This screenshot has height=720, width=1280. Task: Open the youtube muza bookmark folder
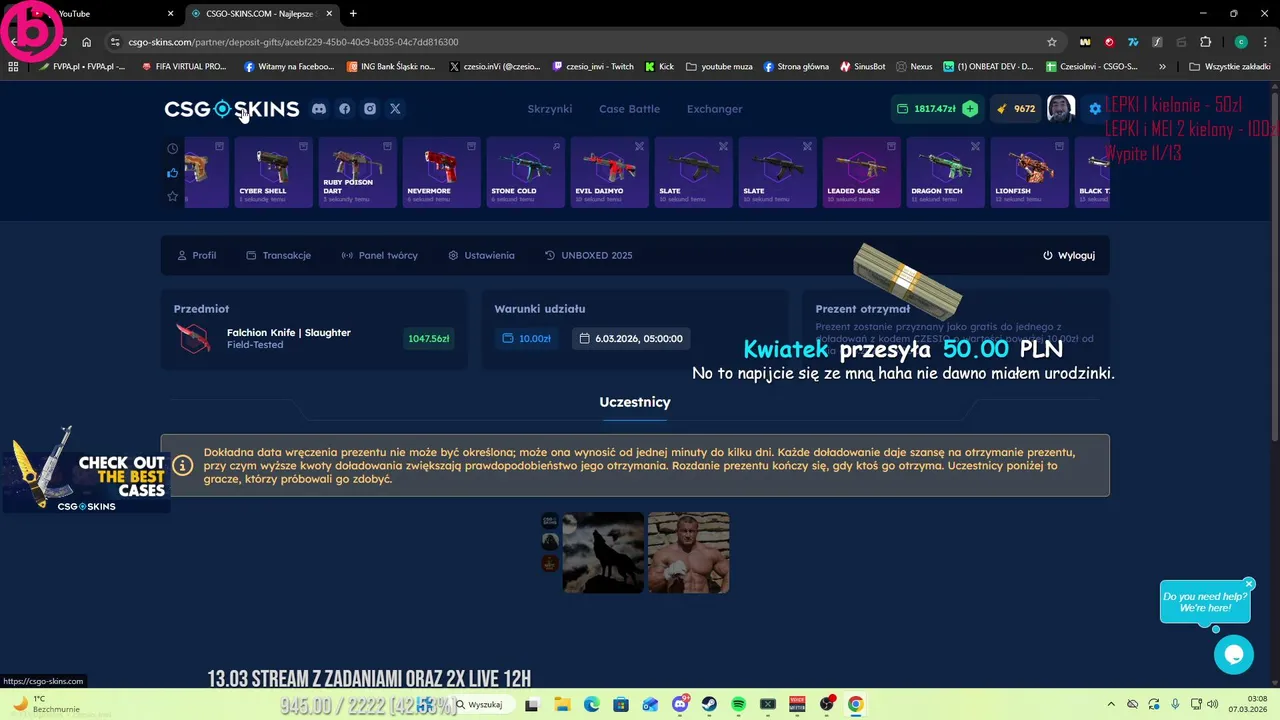(720, 67)
